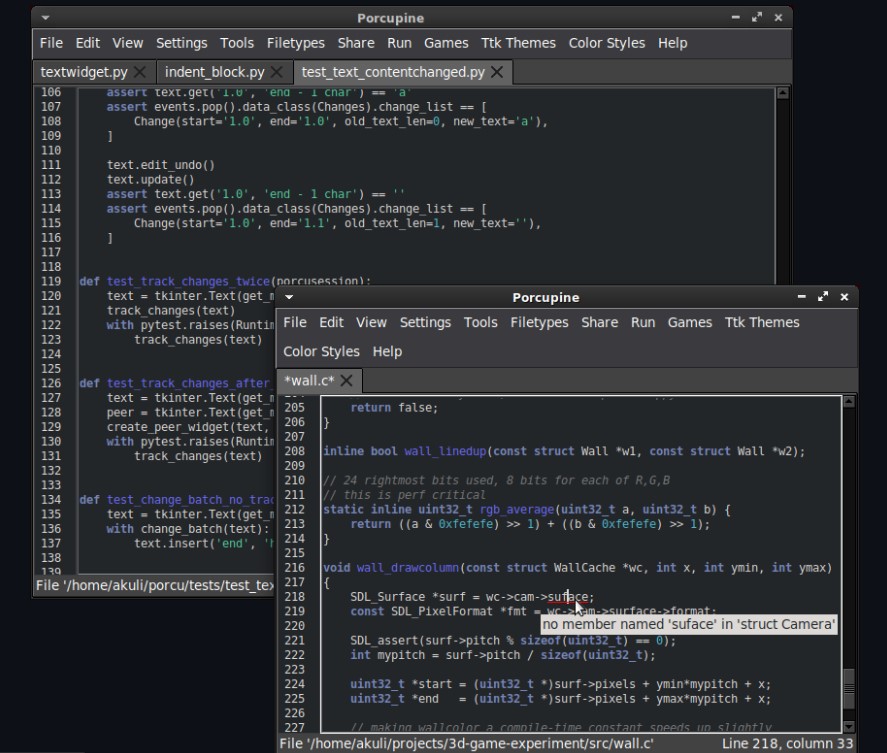
Task: Open Games menu in front wall.c window
Action: [x=690, y=322]
